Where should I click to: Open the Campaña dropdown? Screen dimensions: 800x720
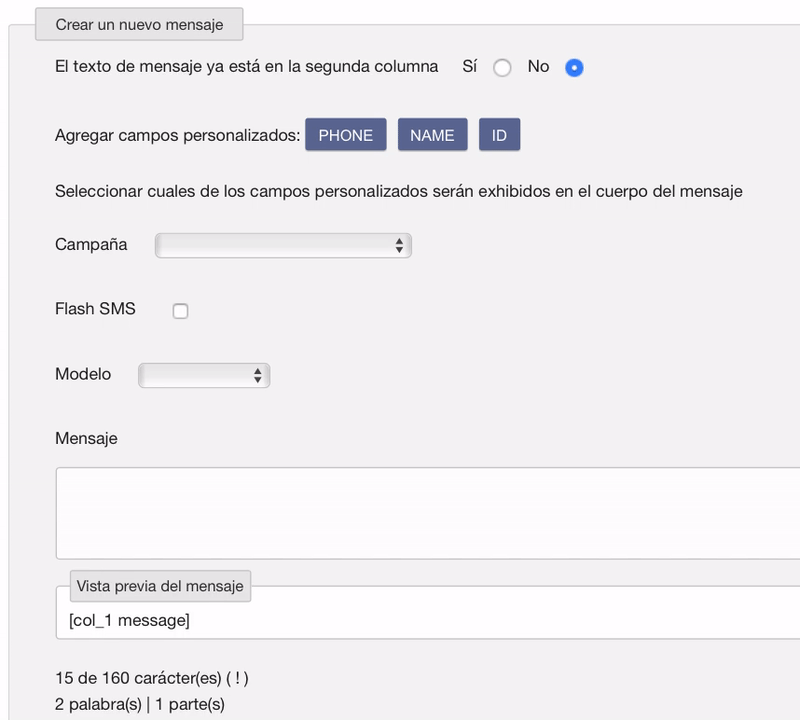coord(283,245)
